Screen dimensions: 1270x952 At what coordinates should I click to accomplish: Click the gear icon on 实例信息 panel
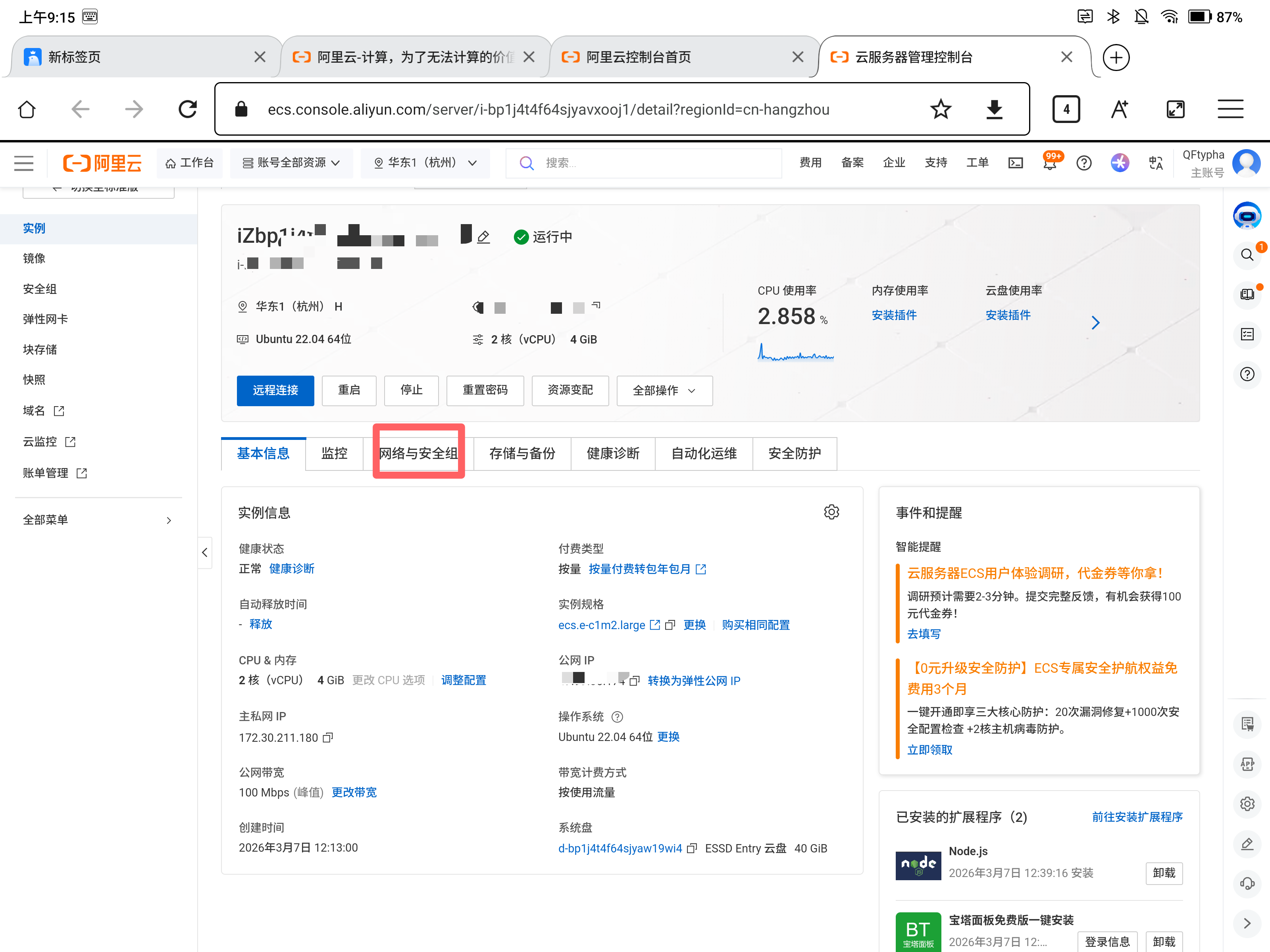pos(832,512)
